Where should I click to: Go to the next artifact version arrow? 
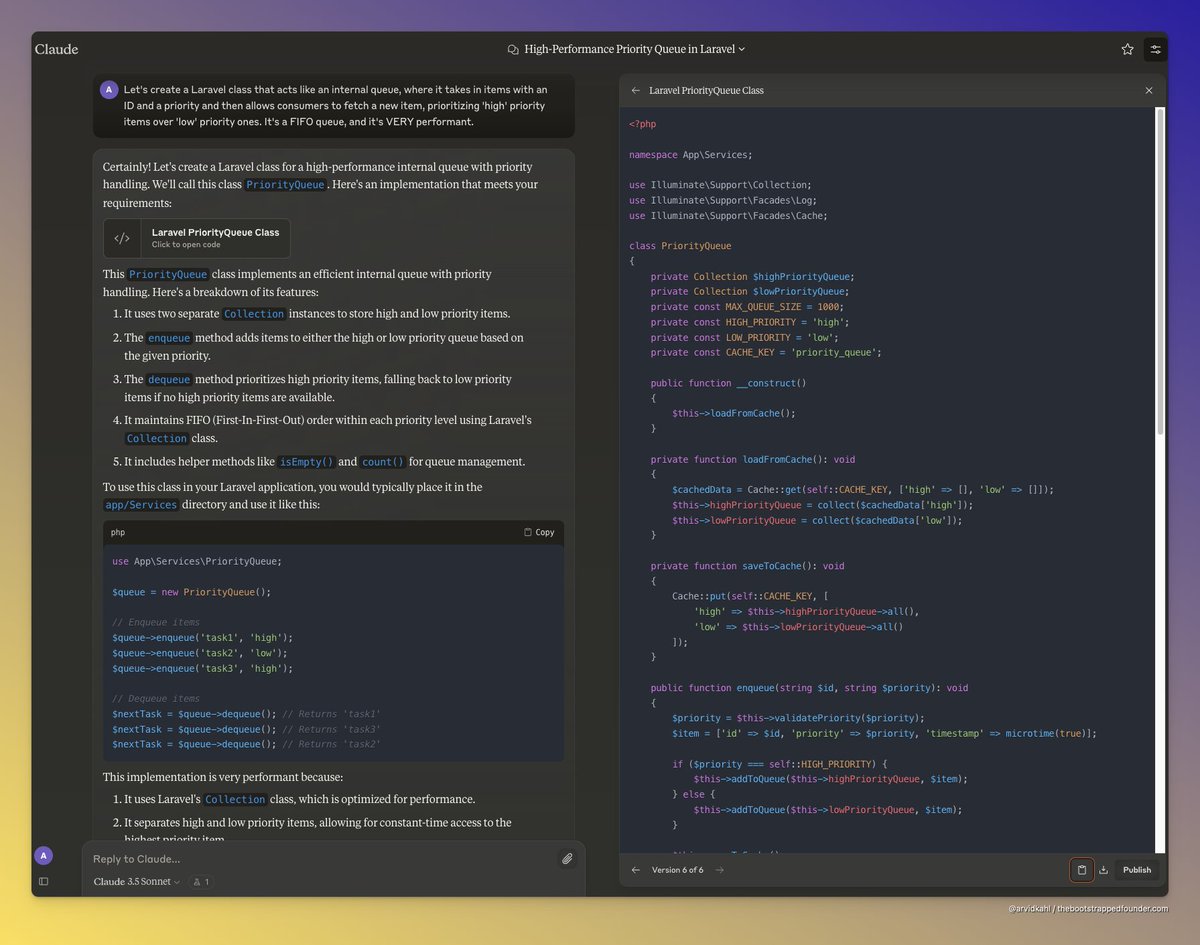(719, 870)
